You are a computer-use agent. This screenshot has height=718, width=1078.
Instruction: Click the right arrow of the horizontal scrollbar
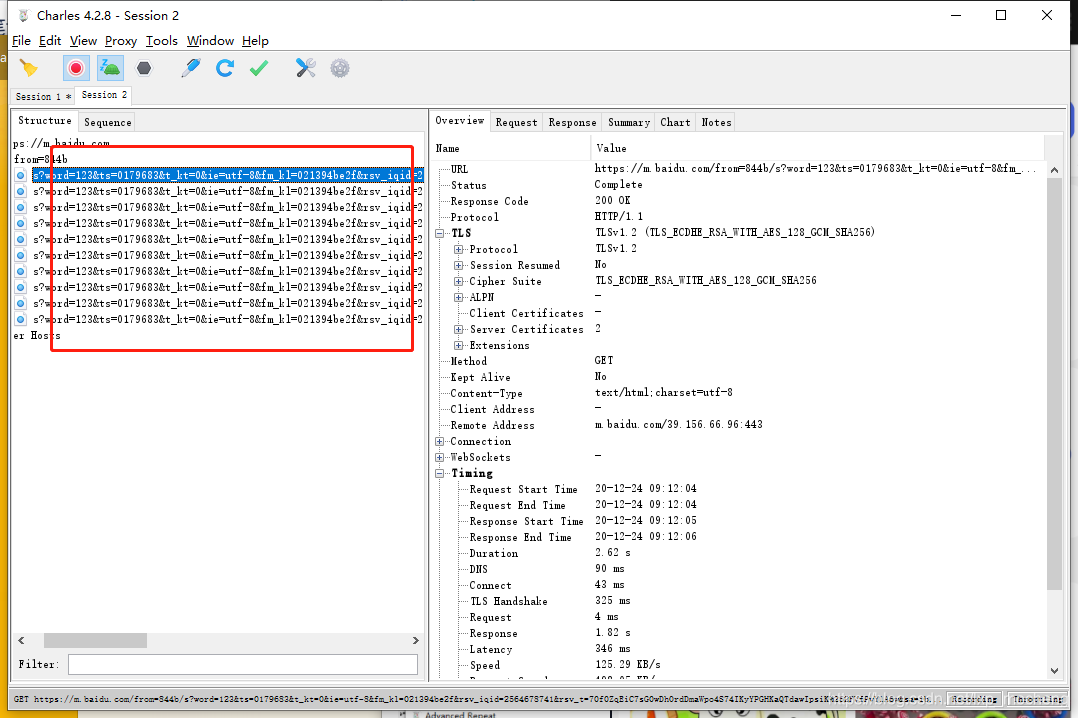(415, 640)
